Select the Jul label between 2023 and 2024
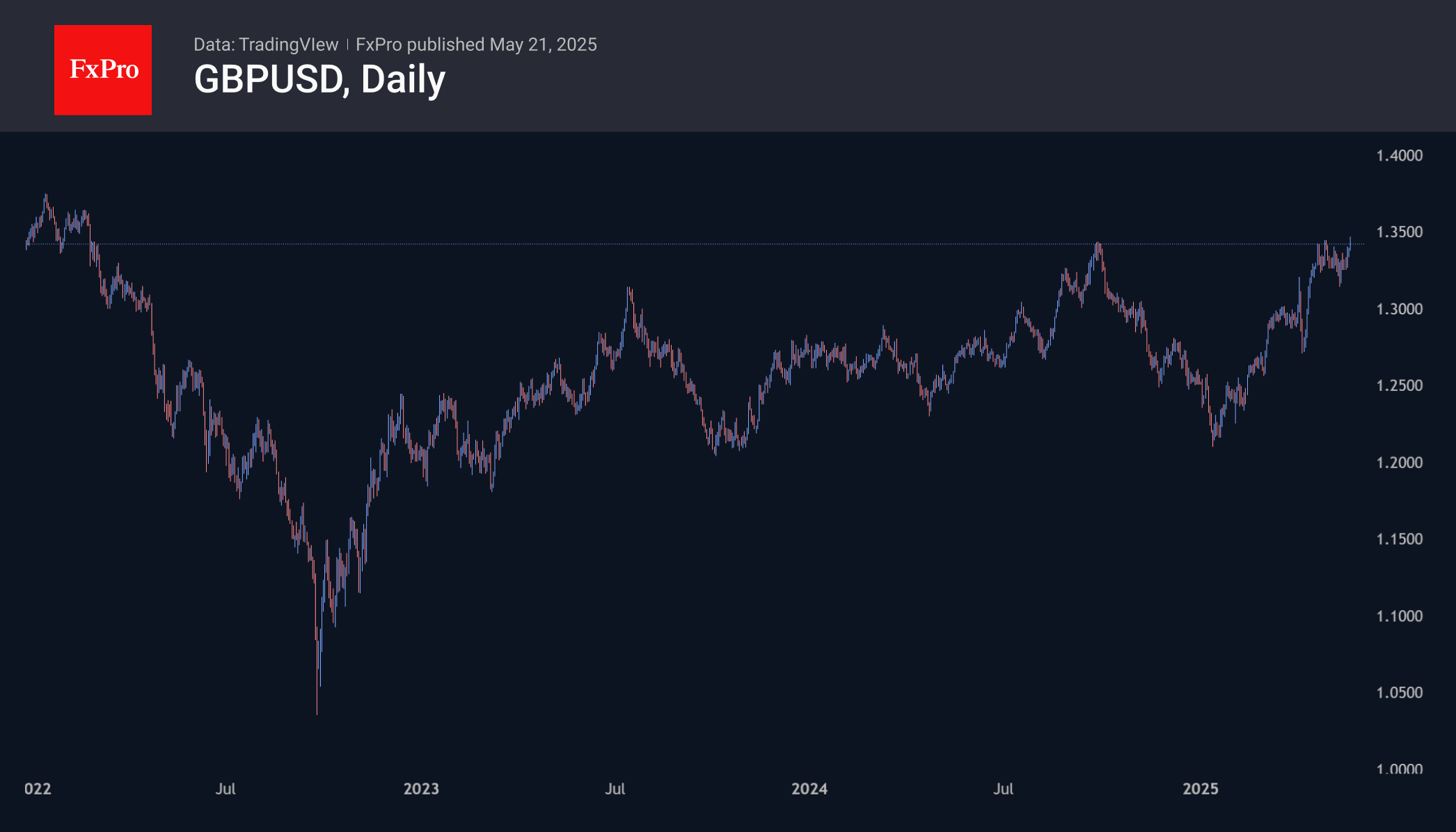Image resolution: width=1456 pixels, height=832 pixels. tap(615, 789)
